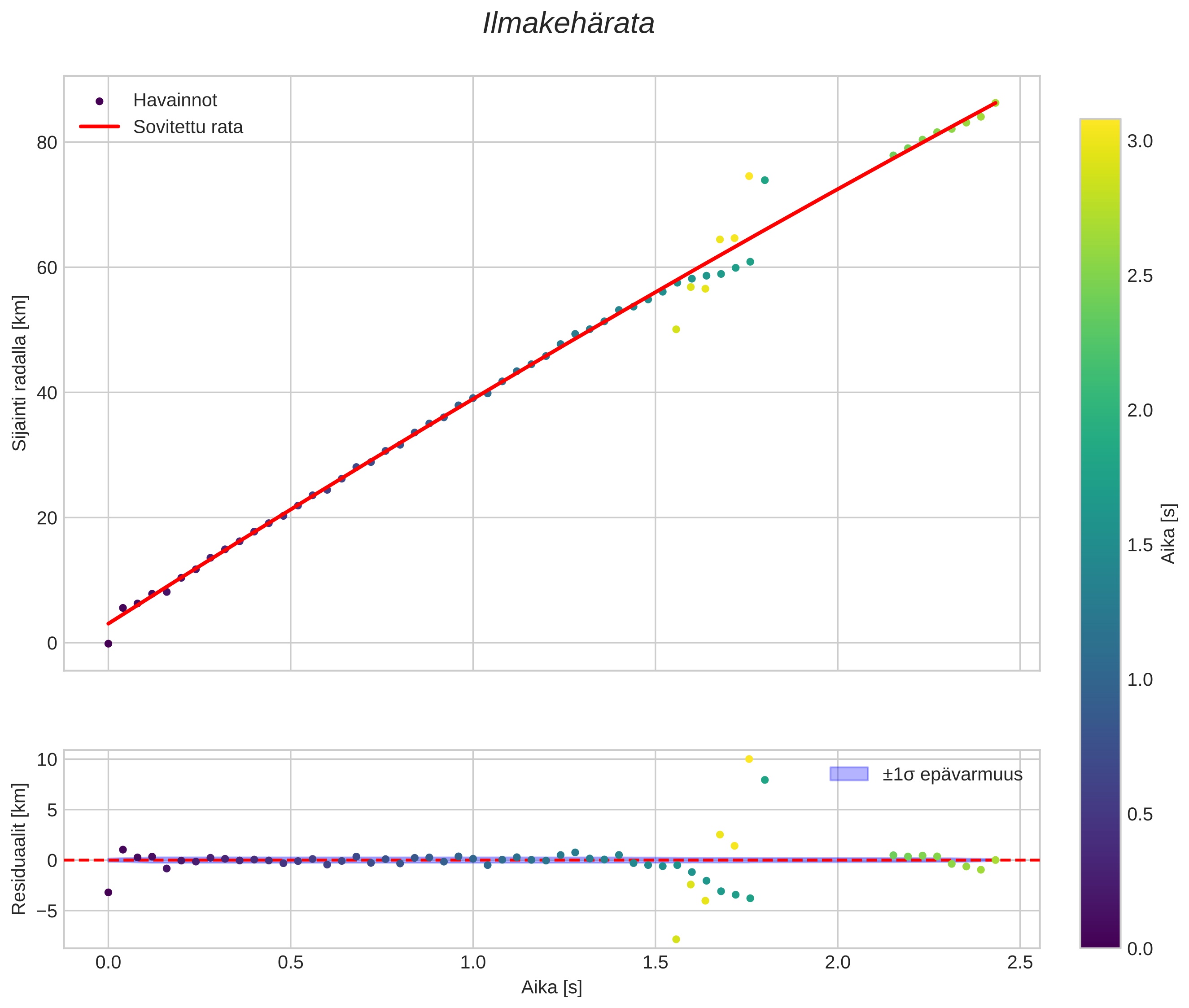Click the Aika [s] colorbar label
1189x1008 pixels.
pyautogui.click(x=1169, y=534)
